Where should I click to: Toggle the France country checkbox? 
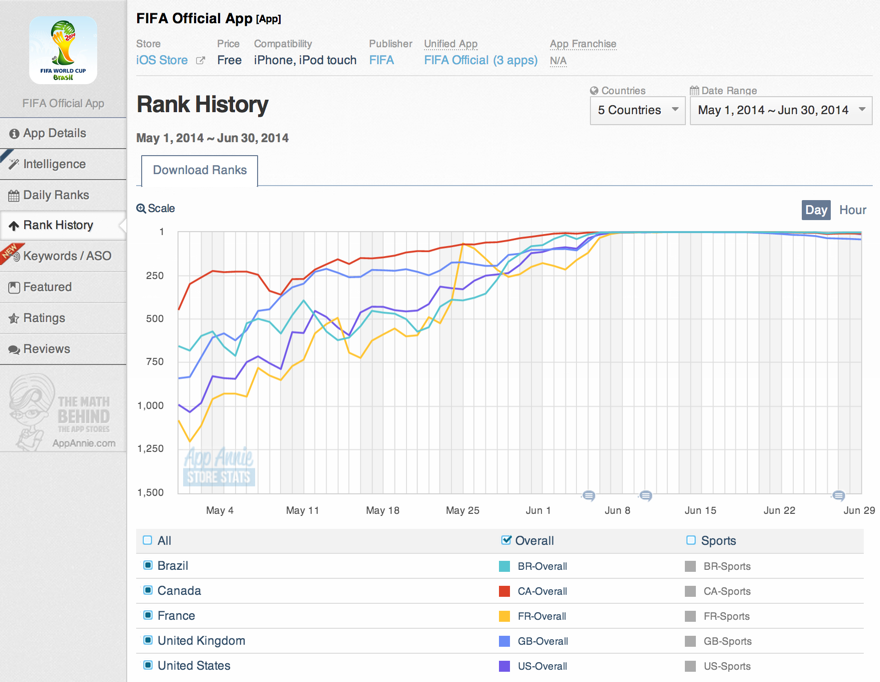click(x=148, y=615)
